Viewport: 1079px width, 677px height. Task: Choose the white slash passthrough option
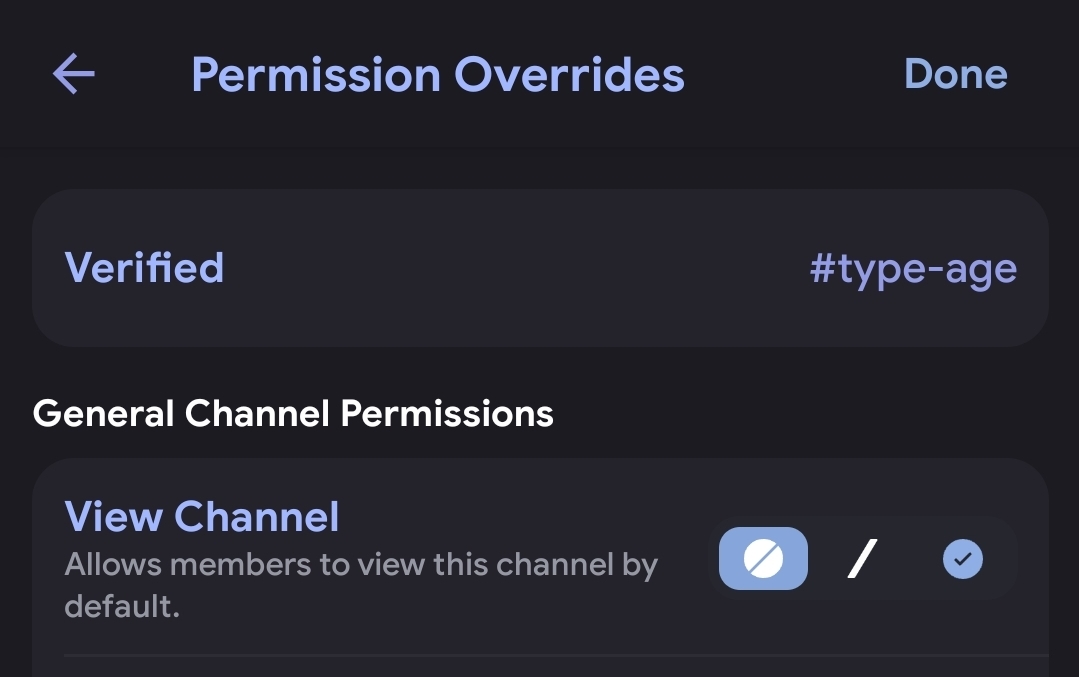coord(862,558)
